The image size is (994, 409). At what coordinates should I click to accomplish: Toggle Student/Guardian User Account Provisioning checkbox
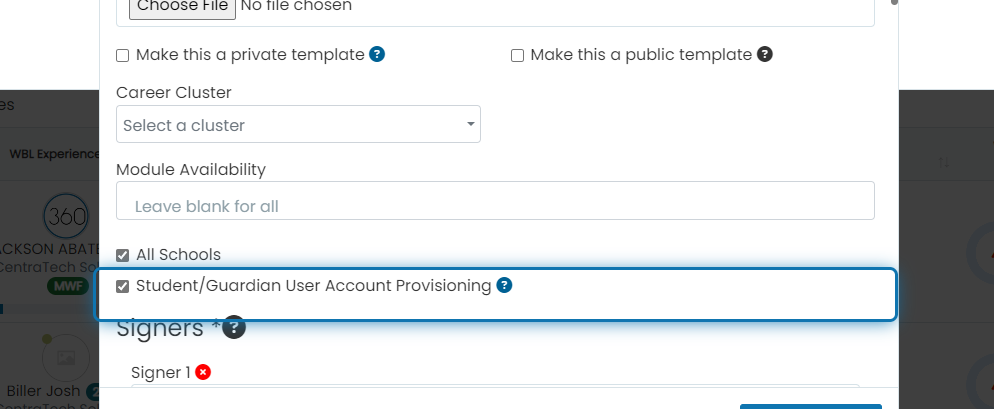(122, 287)
